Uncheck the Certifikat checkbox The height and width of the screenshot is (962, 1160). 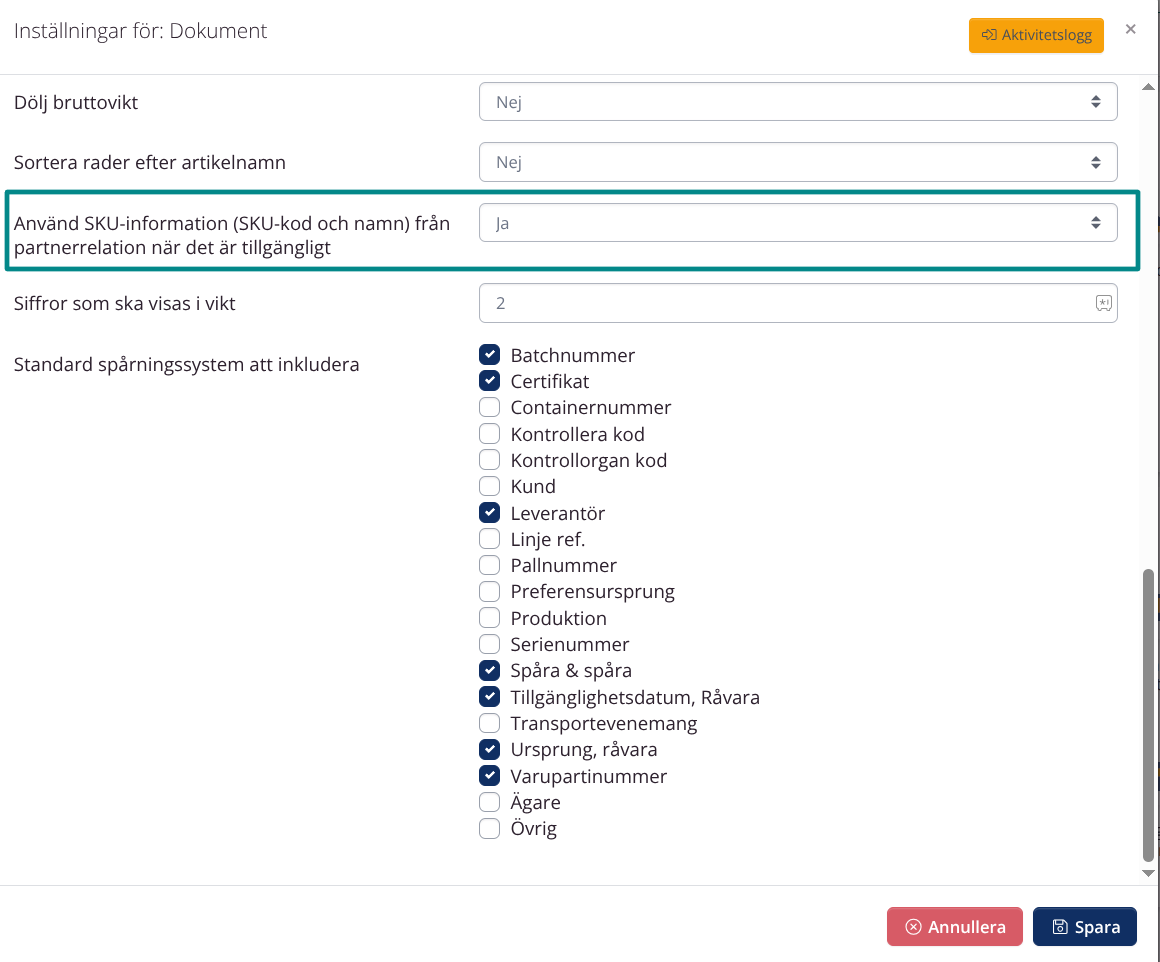490,381
